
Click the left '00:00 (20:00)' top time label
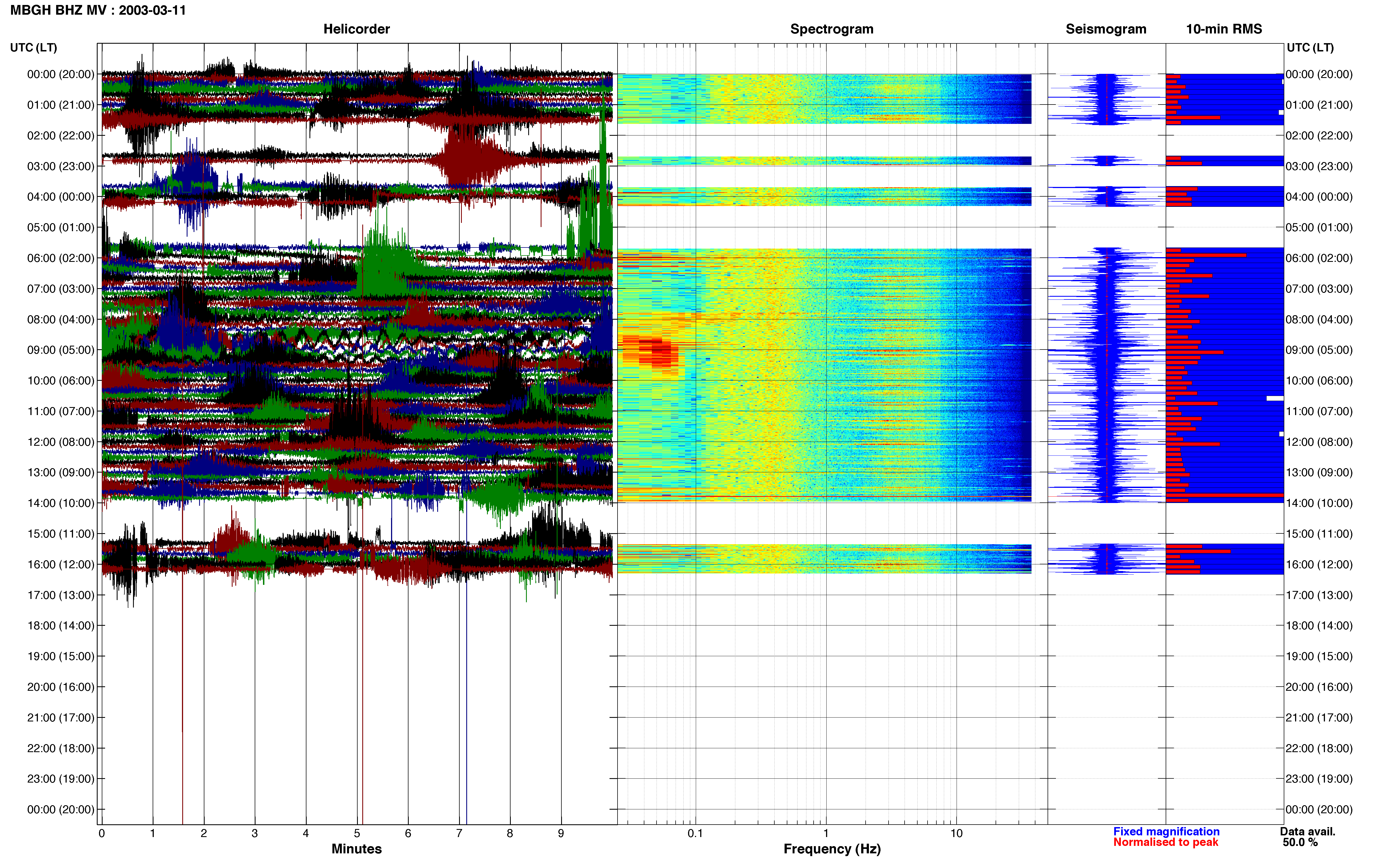click(61, 74)
